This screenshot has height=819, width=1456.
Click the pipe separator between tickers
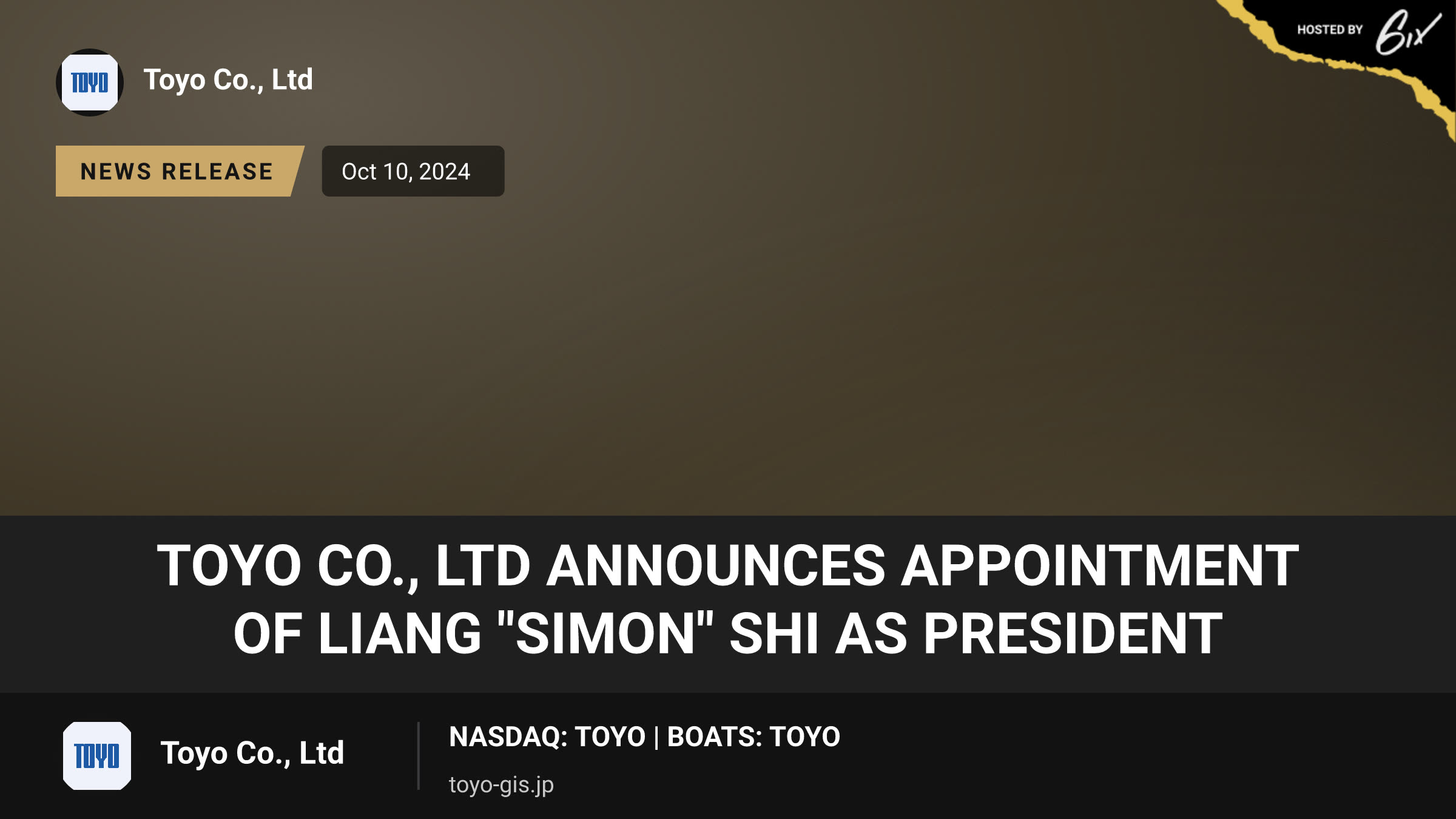(656, 737)
